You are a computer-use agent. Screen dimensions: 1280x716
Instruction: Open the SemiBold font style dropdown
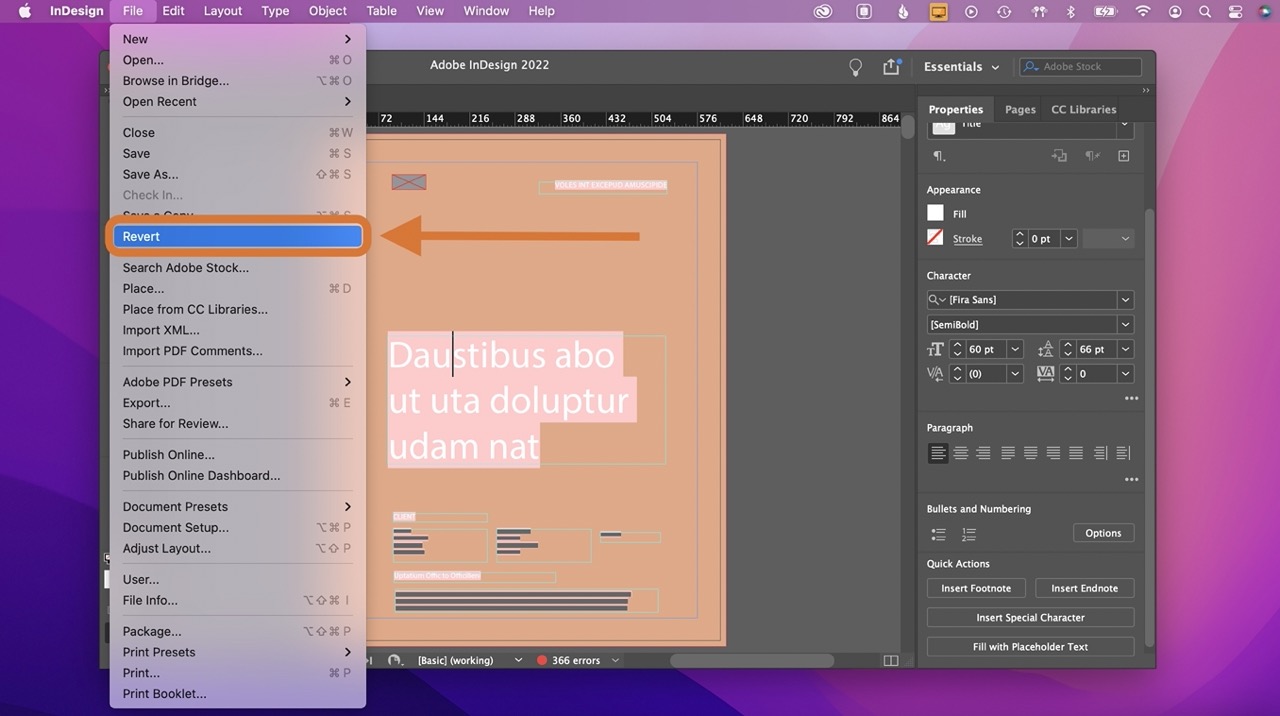pos(1126,325)
